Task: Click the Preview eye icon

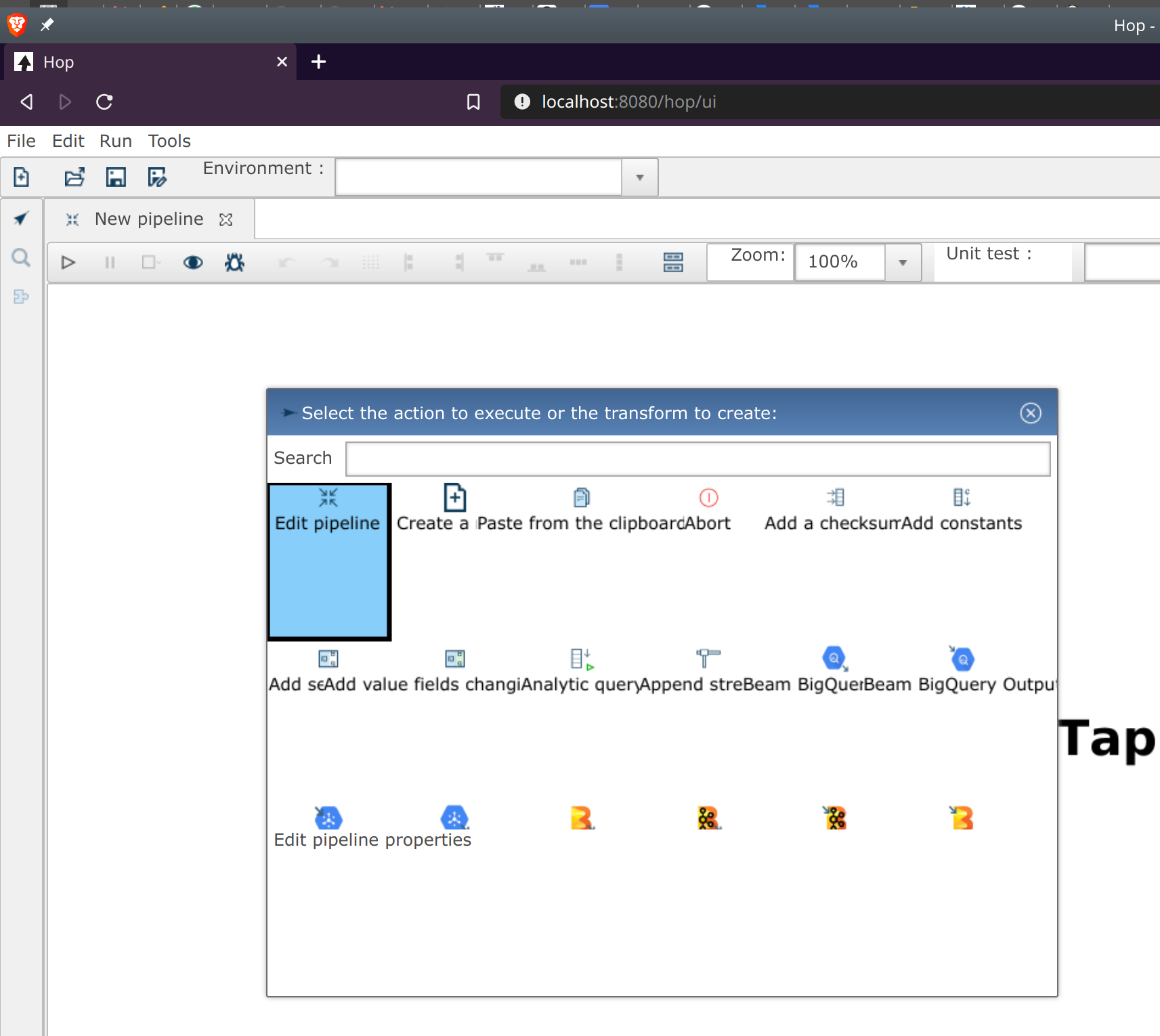Action: (x=193, y=263)
